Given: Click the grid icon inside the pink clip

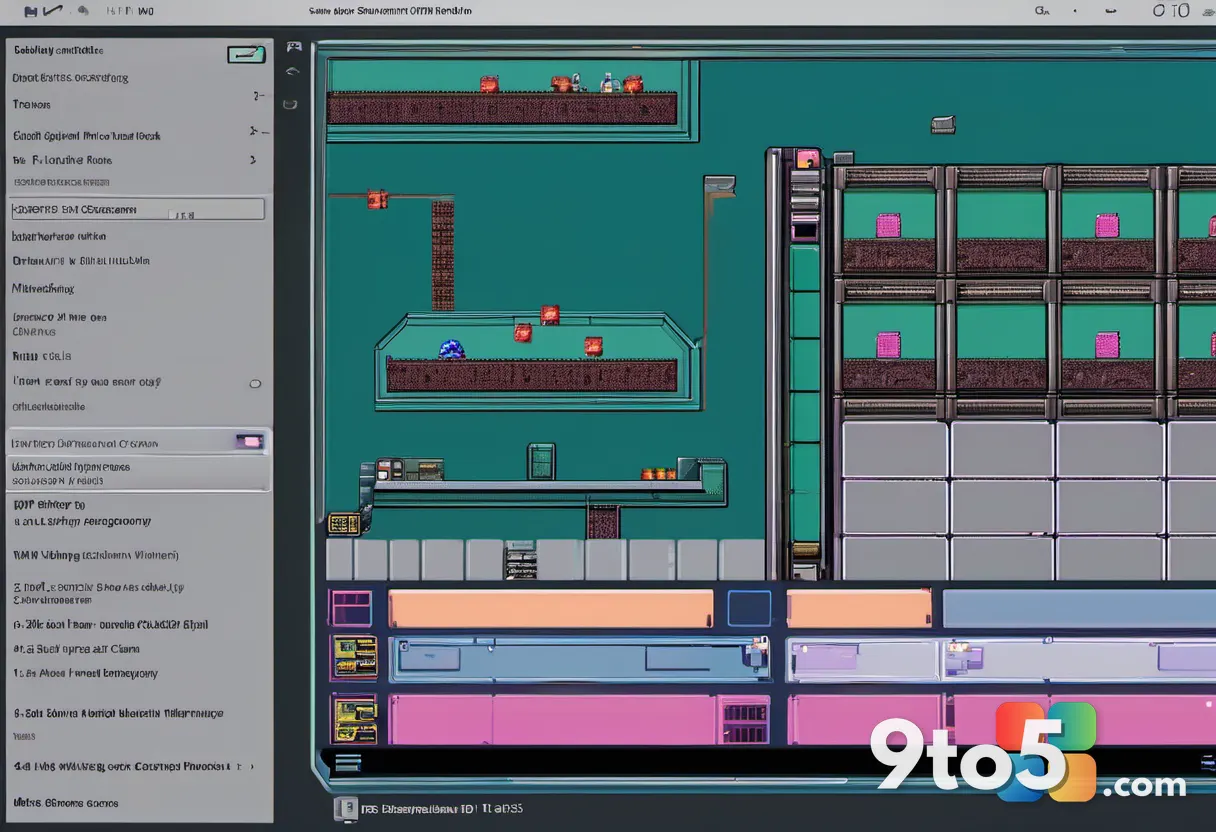Looking at the screenshot, I should point(742,719).
